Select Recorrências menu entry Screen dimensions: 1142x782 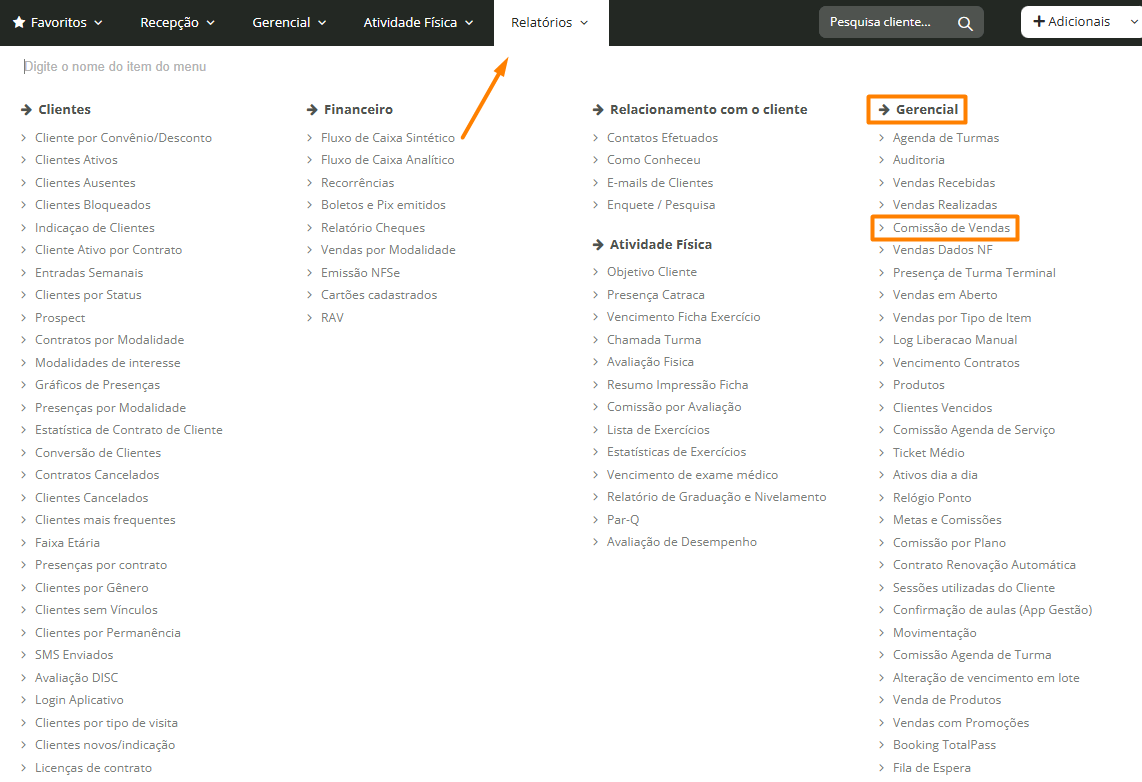(x=358, y=183)
